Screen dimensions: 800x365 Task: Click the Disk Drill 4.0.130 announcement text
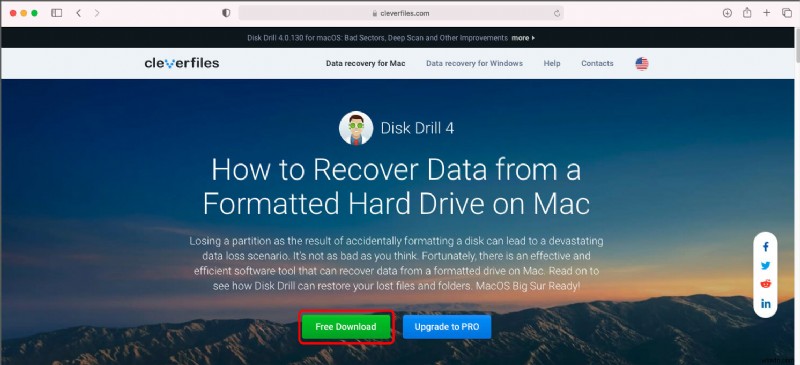click(378, 38)
